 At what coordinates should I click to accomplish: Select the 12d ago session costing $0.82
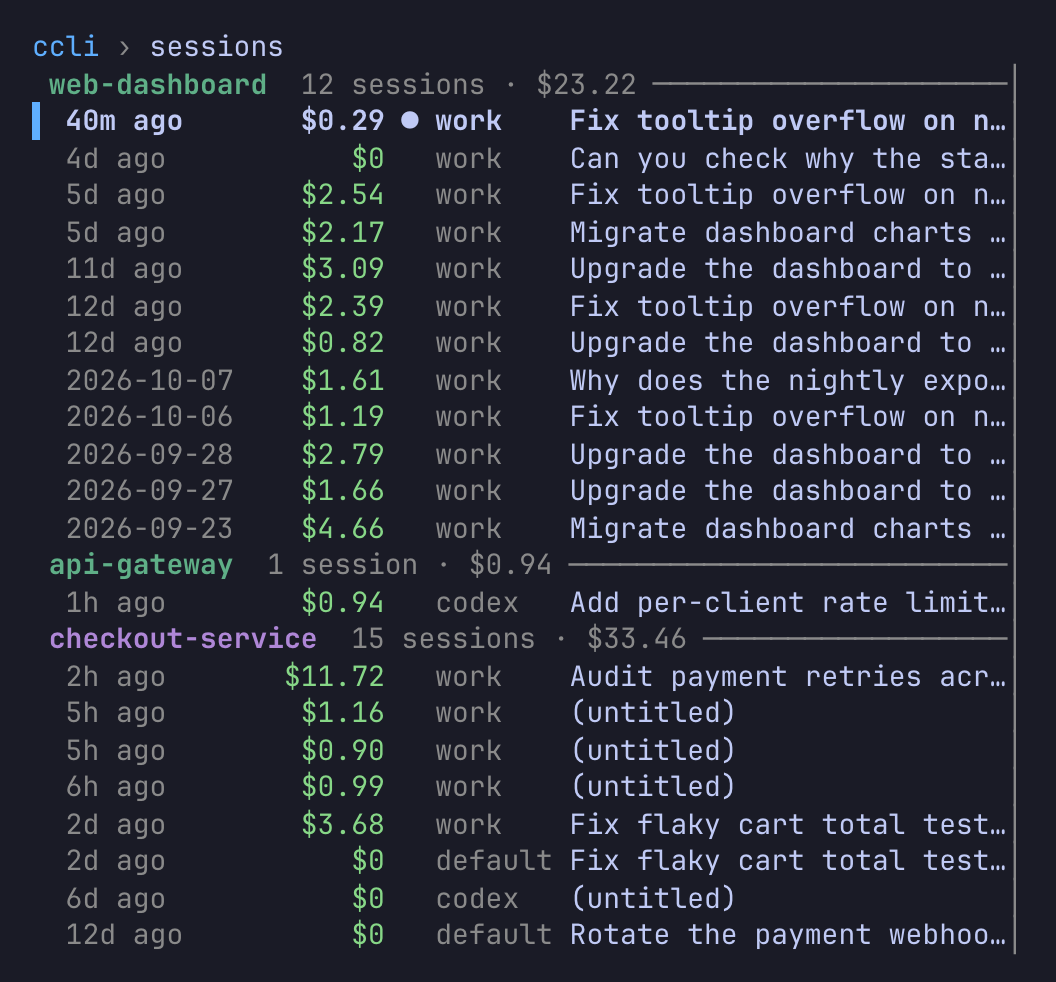click(x=519, y=343)
